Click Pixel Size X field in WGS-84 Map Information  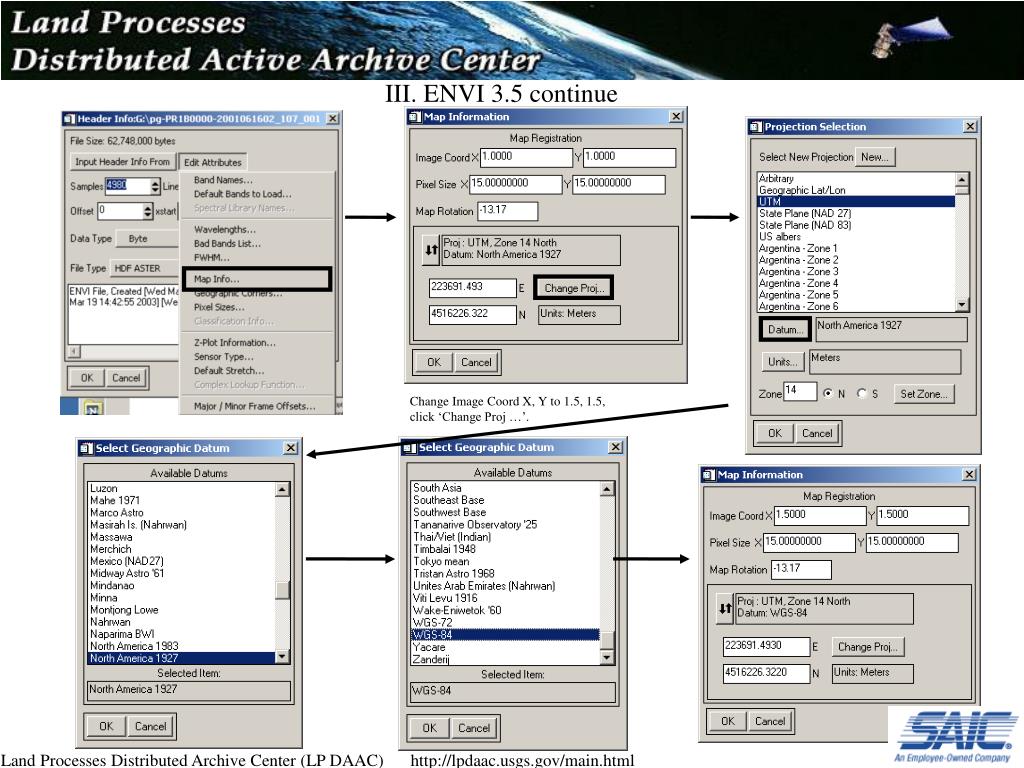(x=809, y=542)
